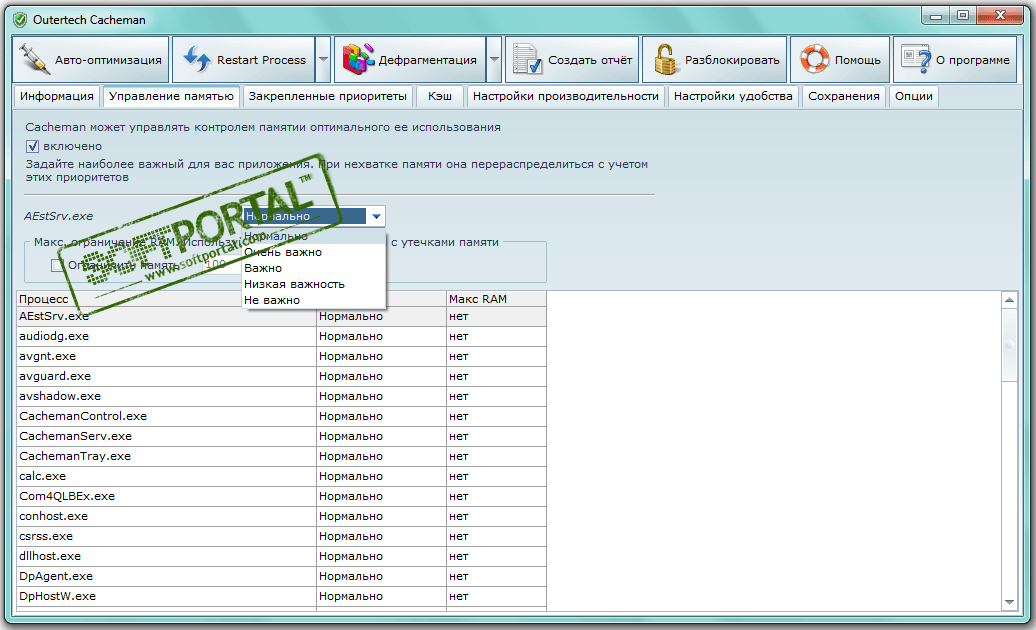The width and height of the screenshot is (1036, 630).
Task: Click the process list scroll down arrow
Action: (x=1009, y=602)
